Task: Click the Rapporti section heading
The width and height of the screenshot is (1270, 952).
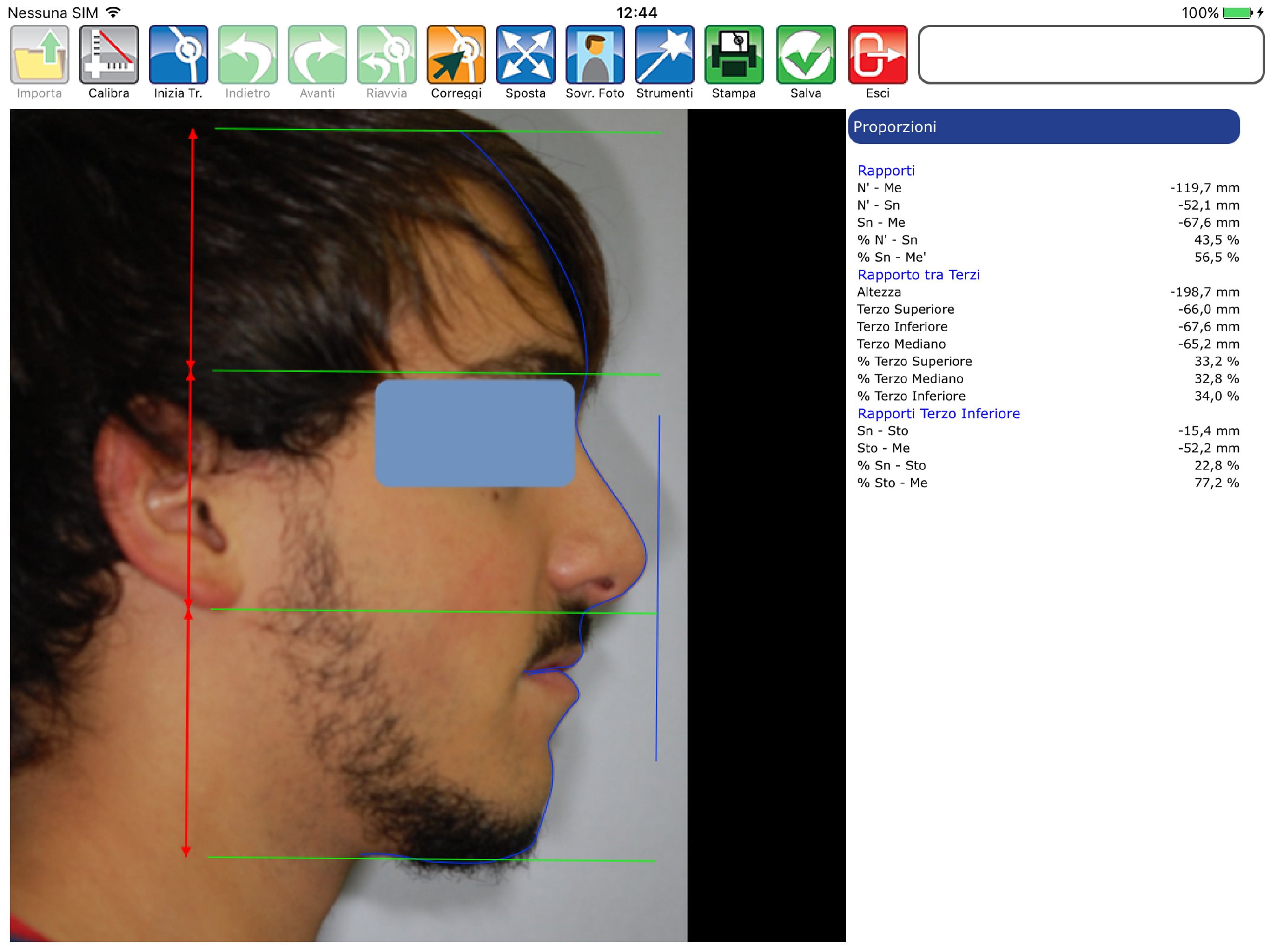Action: (x=885, y=171)
